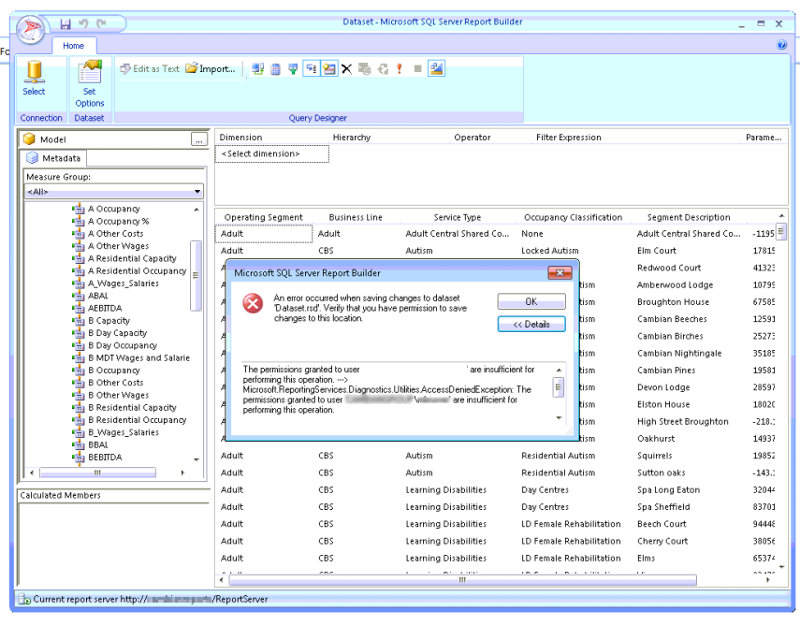Click the error details scrollbar thumb
This screenshot has width=800, height=619.
point(559,387)
